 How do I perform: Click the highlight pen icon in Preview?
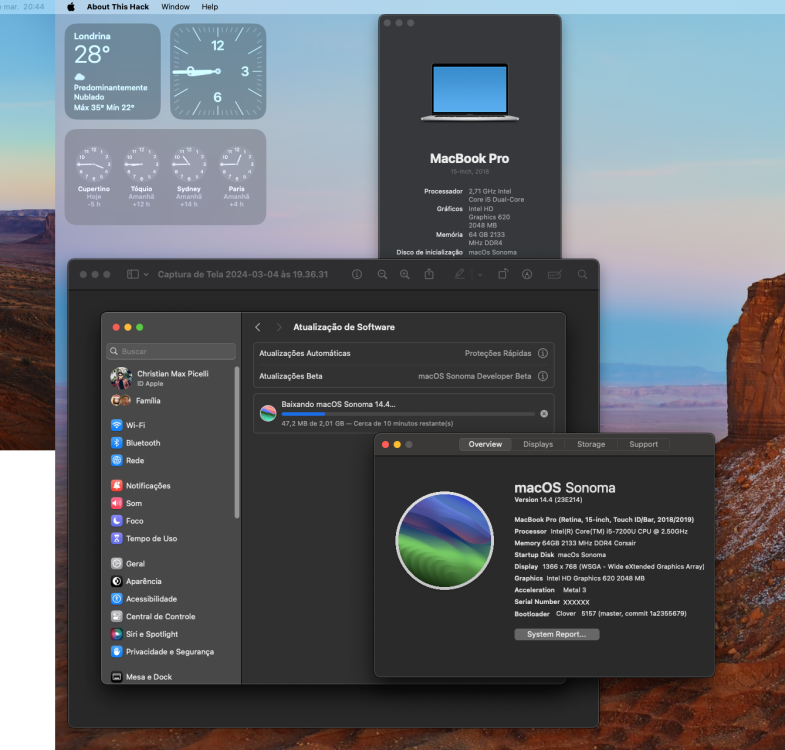[459, 274]
